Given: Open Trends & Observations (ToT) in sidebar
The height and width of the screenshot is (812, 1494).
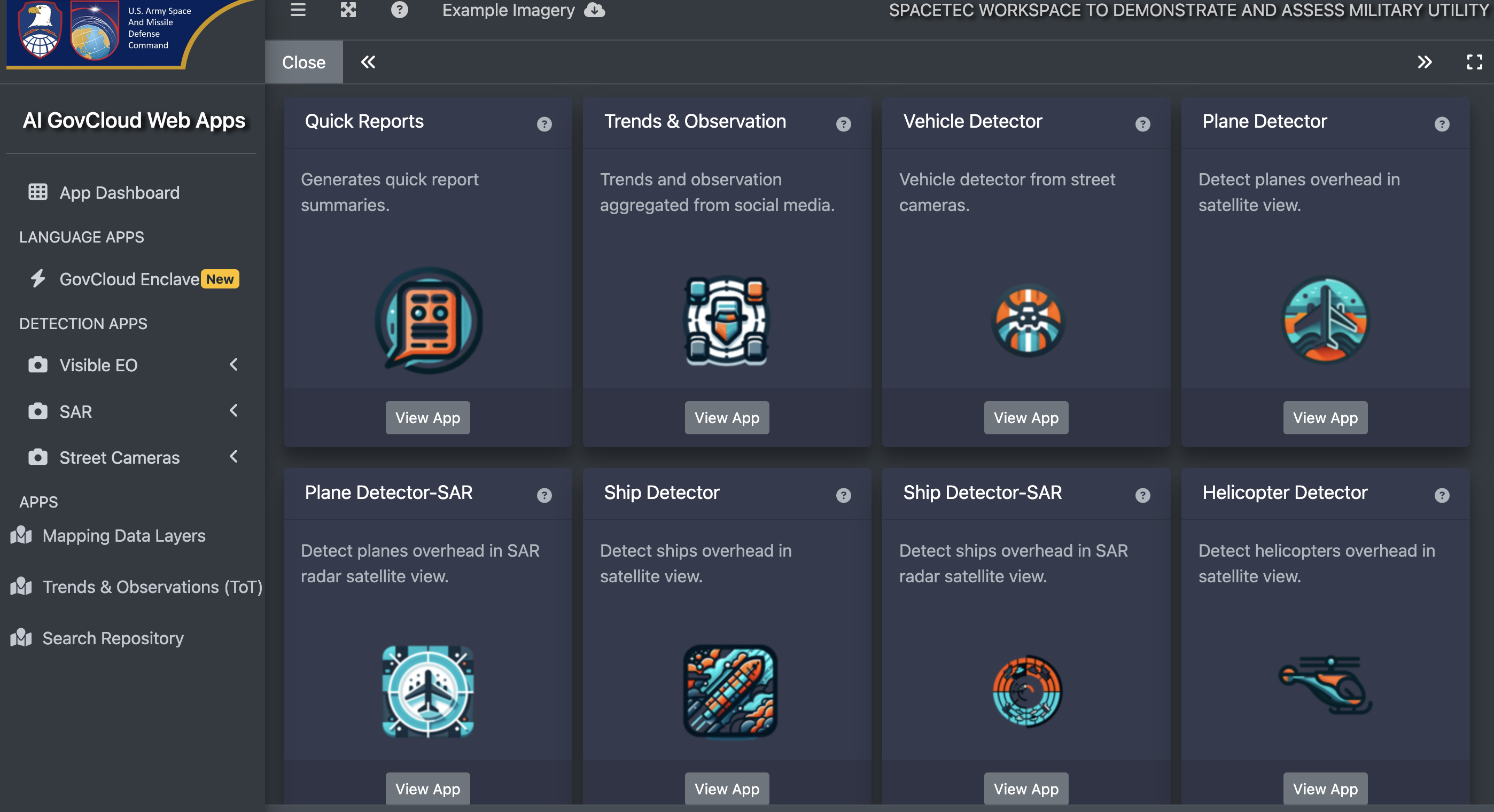Looking at the screenshot, I should [x=136, y=587].
